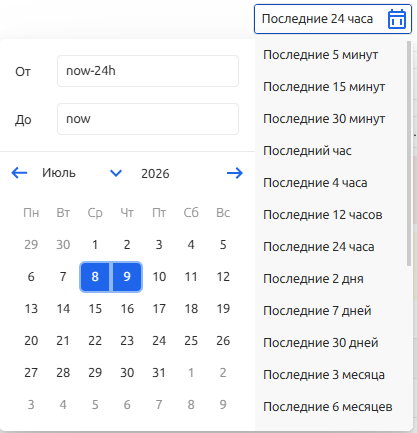The height and width of the screenshot is (433, 417).
Task: Pick July 17 in the calendar
Action: tap(159, 309)
